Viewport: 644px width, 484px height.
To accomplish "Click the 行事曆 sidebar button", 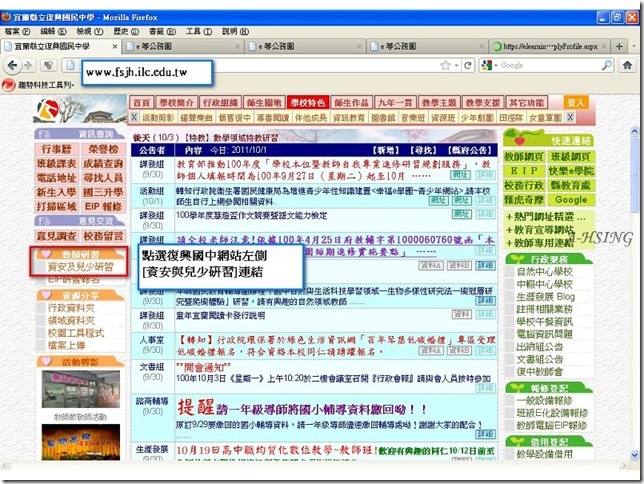I will pyautogui.click(x=56, y=149).
